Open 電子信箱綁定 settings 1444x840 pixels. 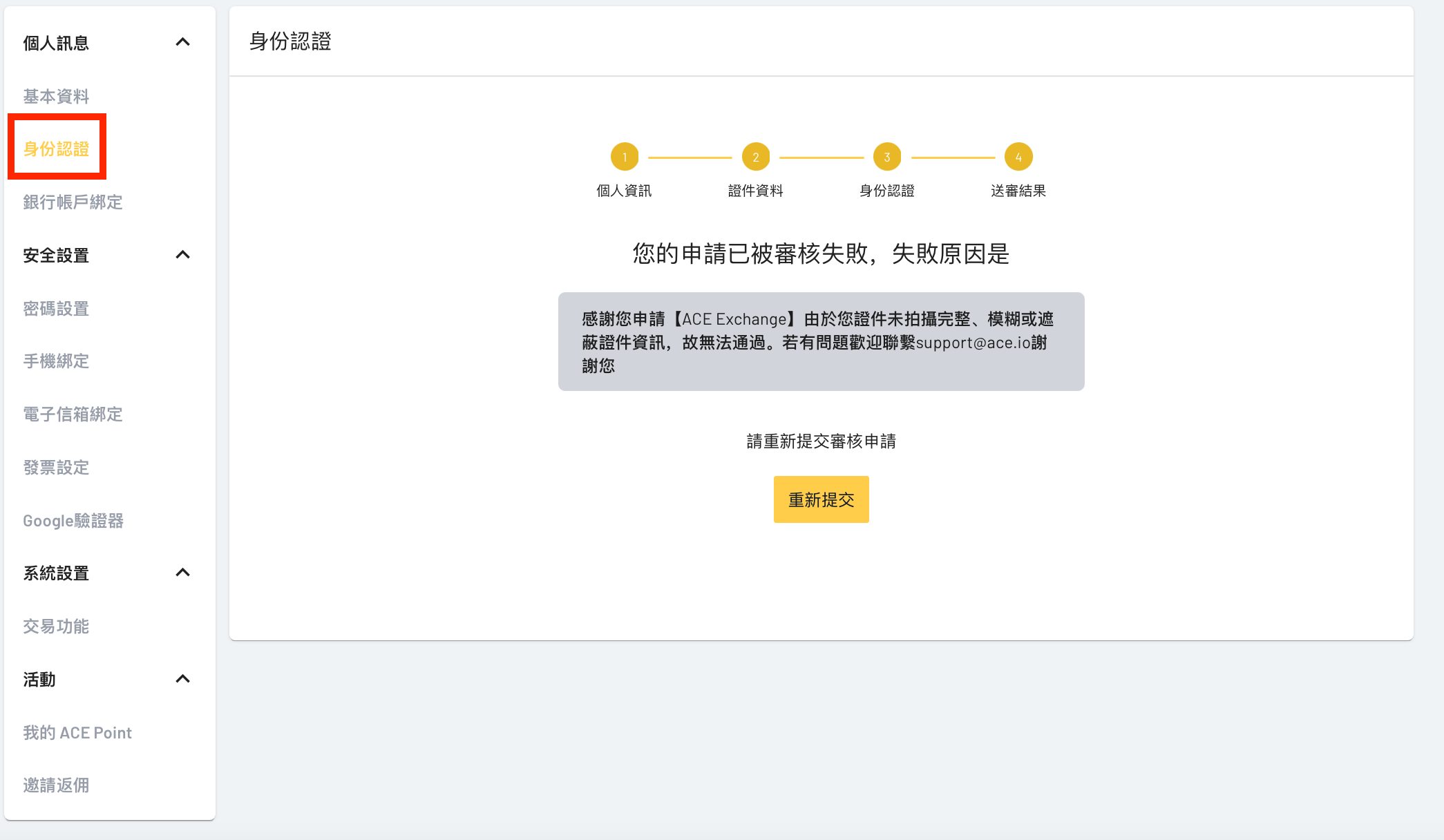(x=73, y=414)
